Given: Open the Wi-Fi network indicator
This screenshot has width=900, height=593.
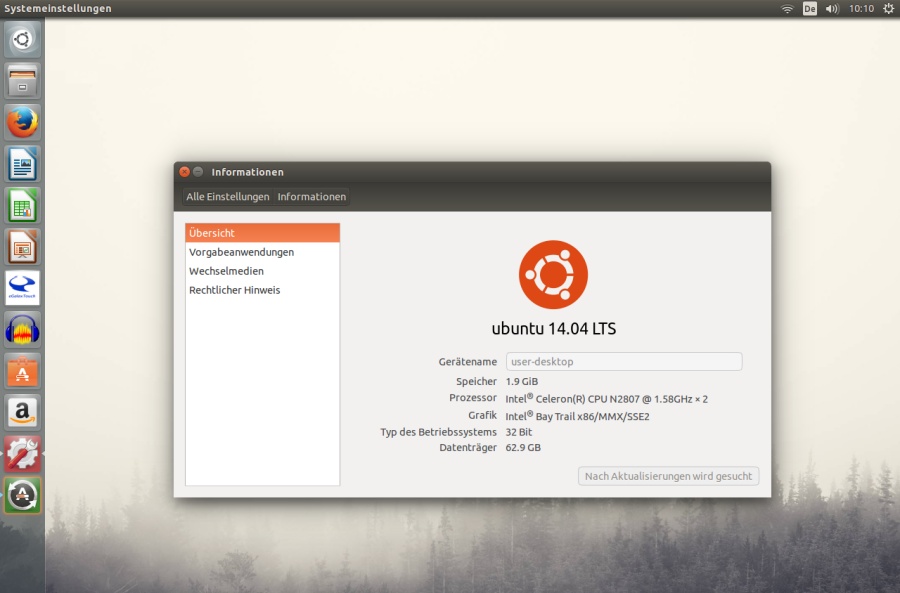Looking at the screenshot, I should (787, 9).
